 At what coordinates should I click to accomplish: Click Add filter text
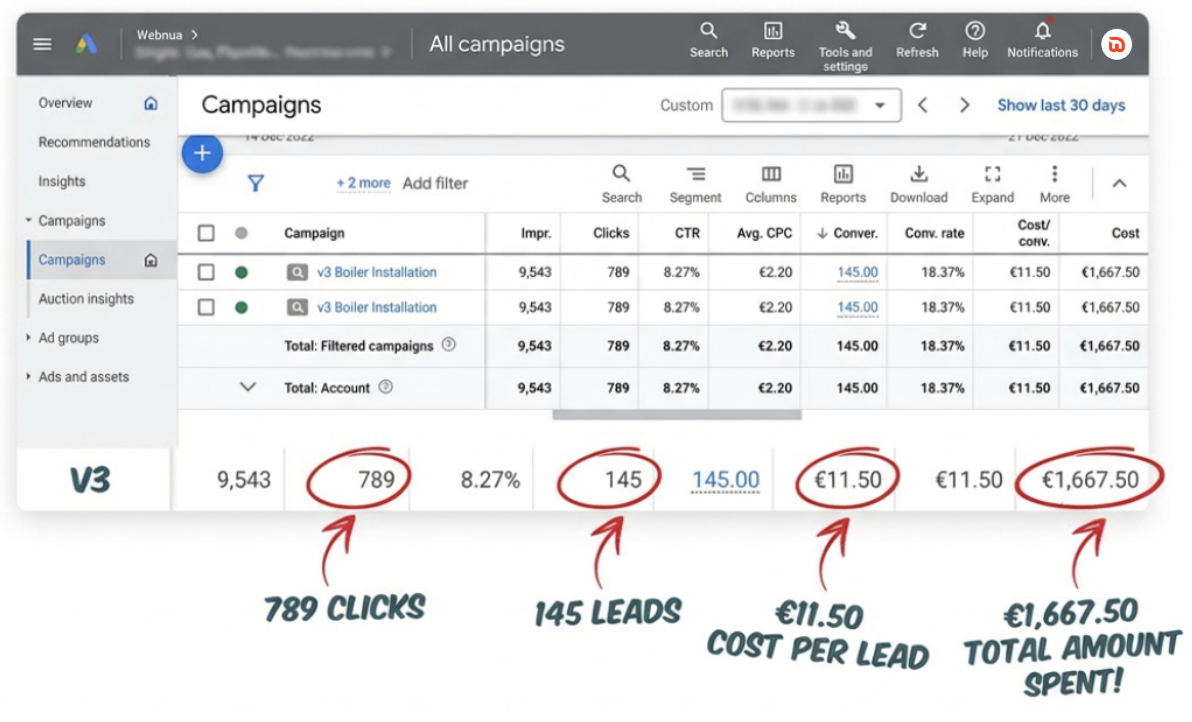click(435, 183)
